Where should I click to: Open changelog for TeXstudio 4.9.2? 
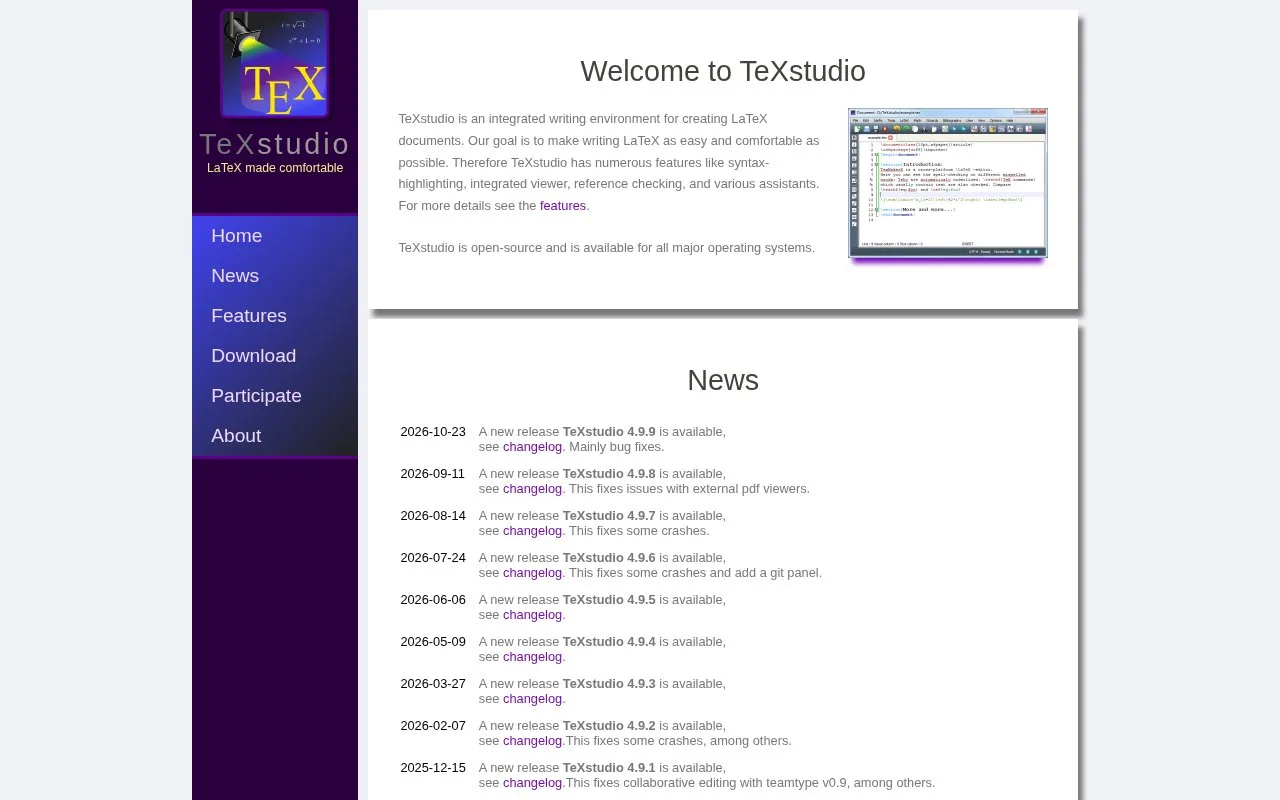click(x=532, y=741)
